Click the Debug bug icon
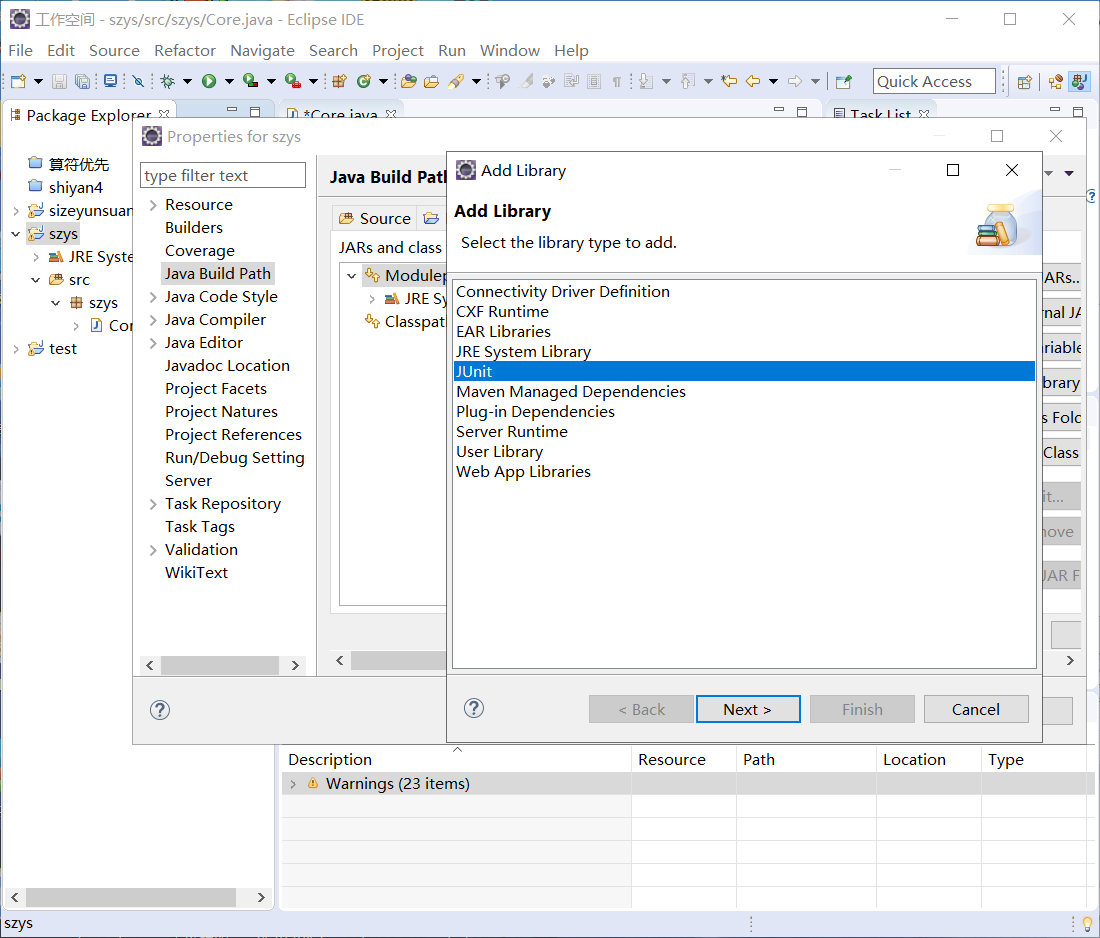1100x938 pixels. tap(168, 81)
